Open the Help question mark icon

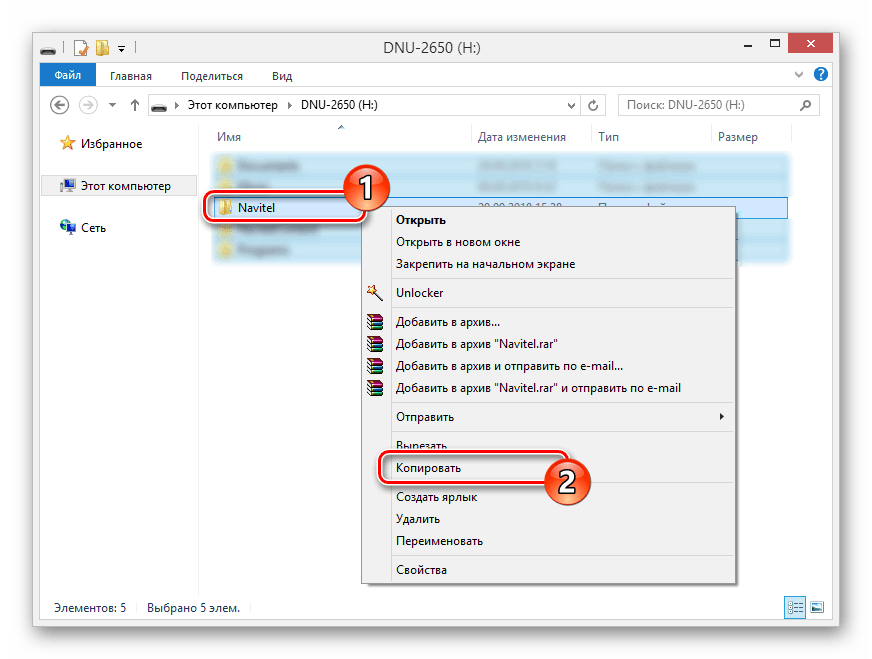[x=820, y=76]
